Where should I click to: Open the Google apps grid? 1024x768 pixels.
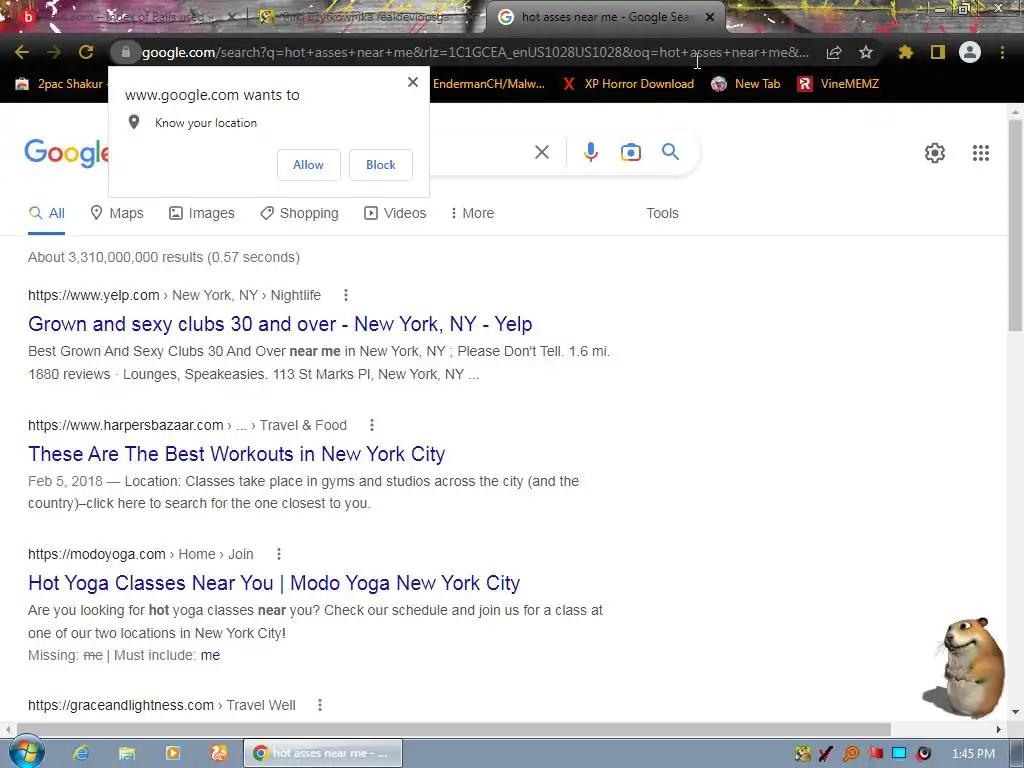pyautogui.click(x=981, y=153)
